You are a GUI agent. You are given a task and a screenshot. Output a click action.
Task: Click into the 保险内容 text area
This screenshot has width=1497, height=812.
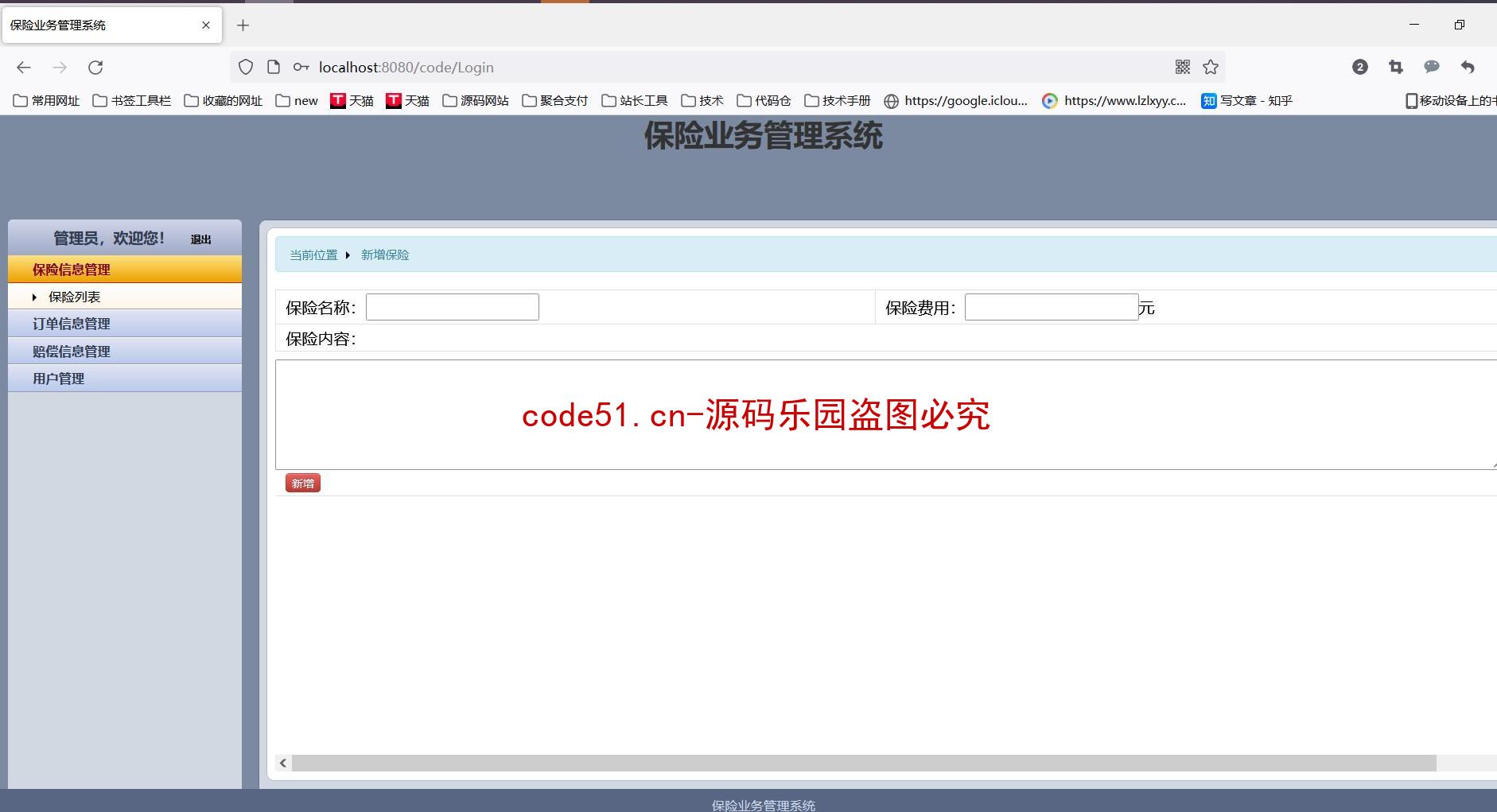coord(886,414)
